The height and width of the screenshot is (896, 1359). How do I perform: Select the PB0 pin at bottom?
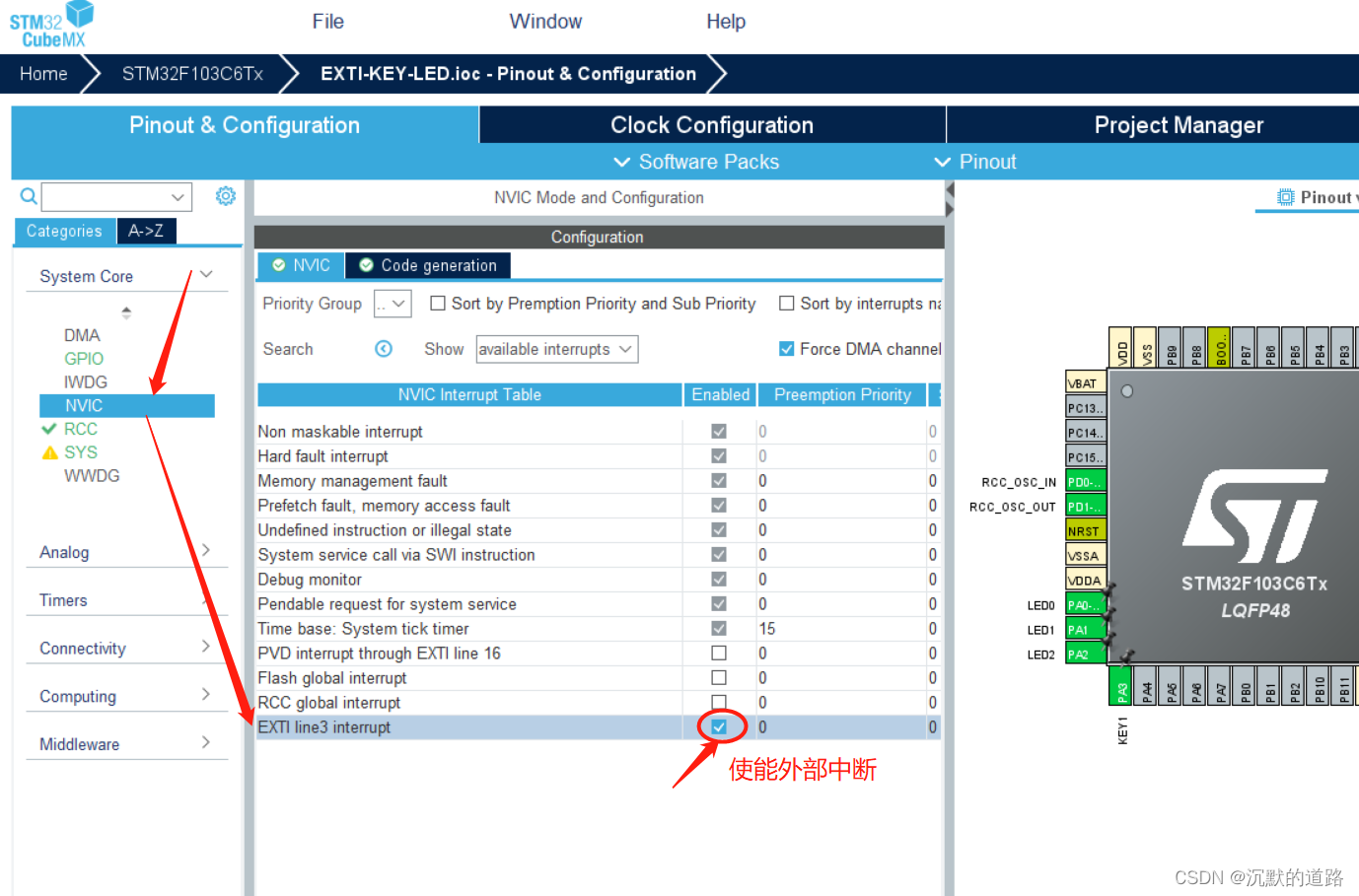[x=1245, y=685]
